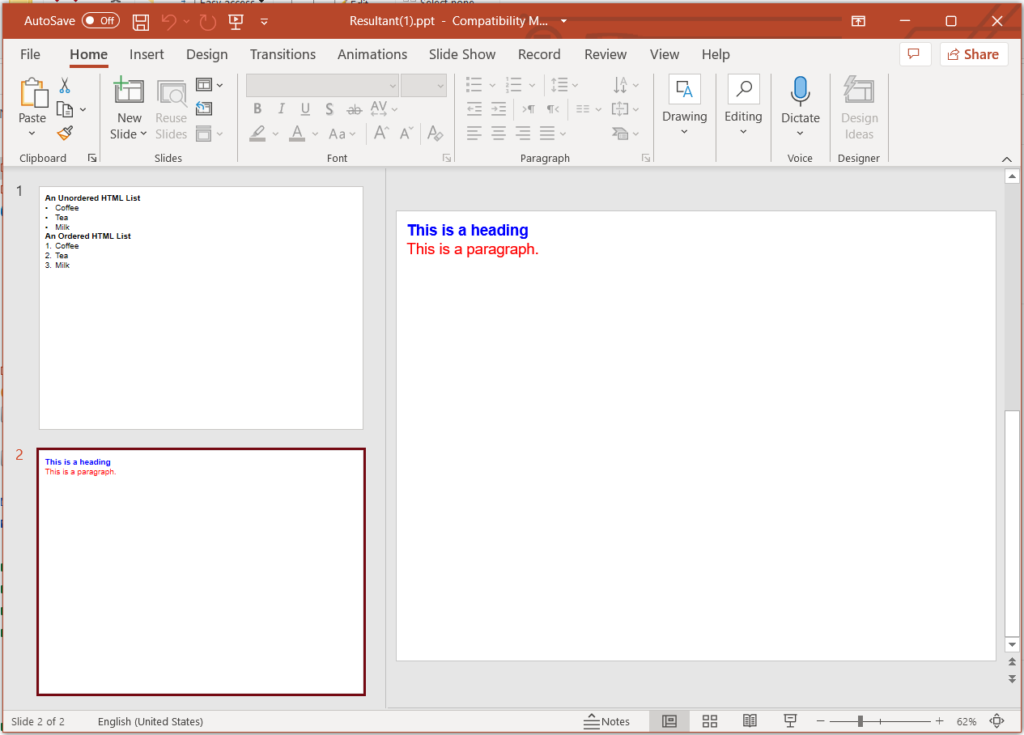
Task: Click the zoom slider handle
Action: point(860,721)
